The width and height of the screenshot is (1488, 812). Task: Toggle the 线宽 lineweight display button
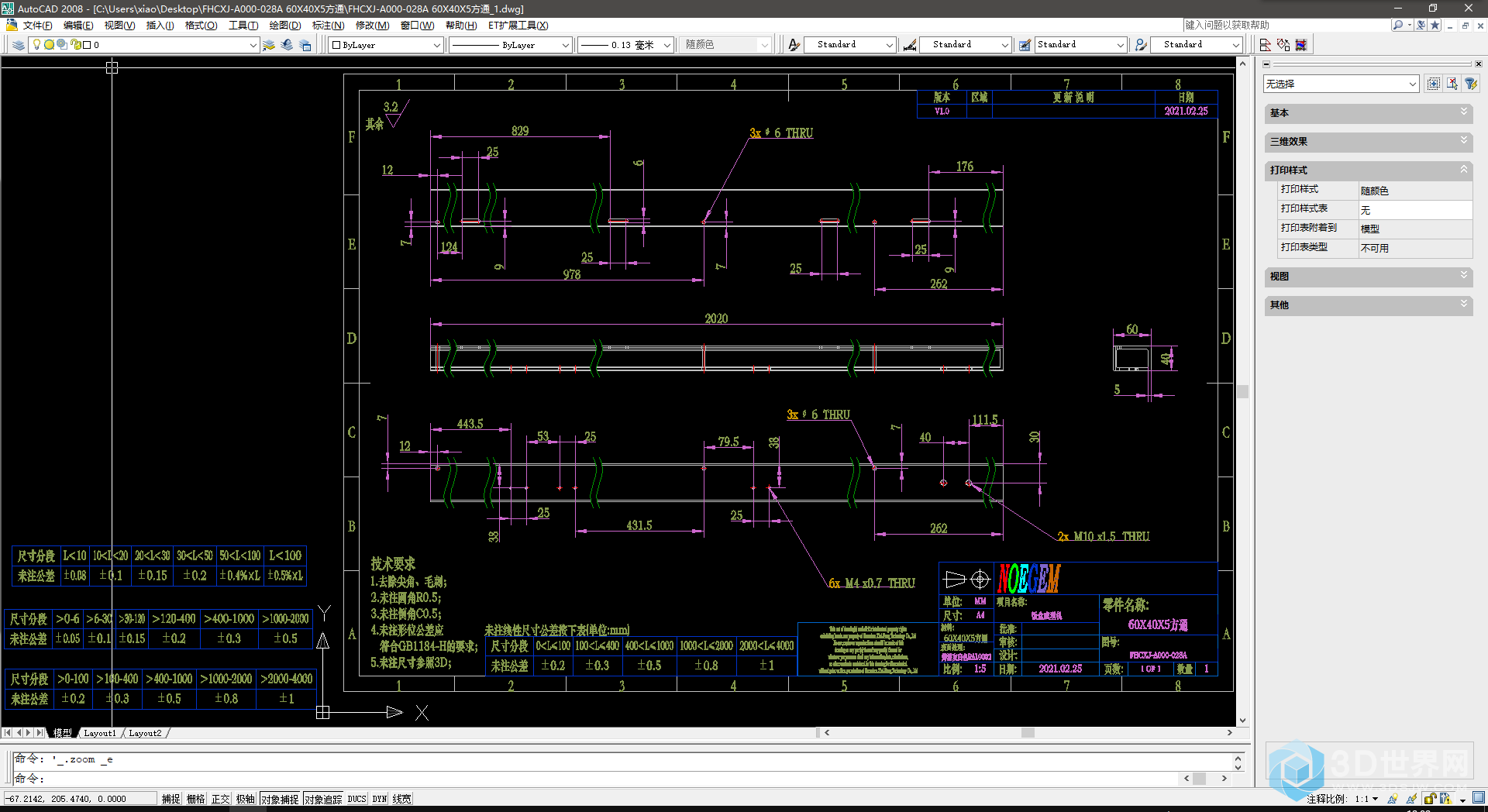(x=401, y=799)
